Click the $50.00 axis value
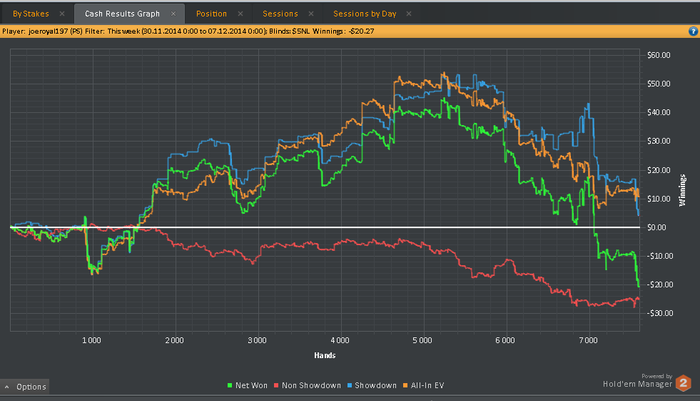 tap(658, 84)
